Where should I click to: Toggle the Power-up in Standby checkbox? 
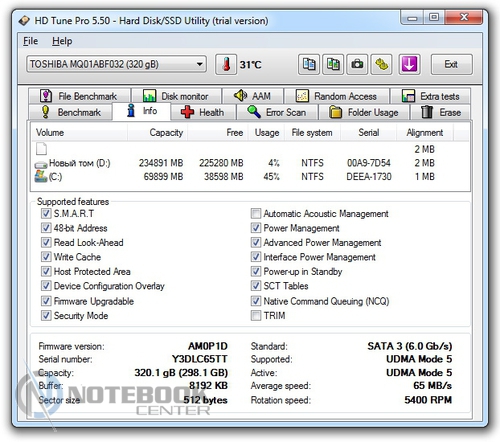coord(256,271)
